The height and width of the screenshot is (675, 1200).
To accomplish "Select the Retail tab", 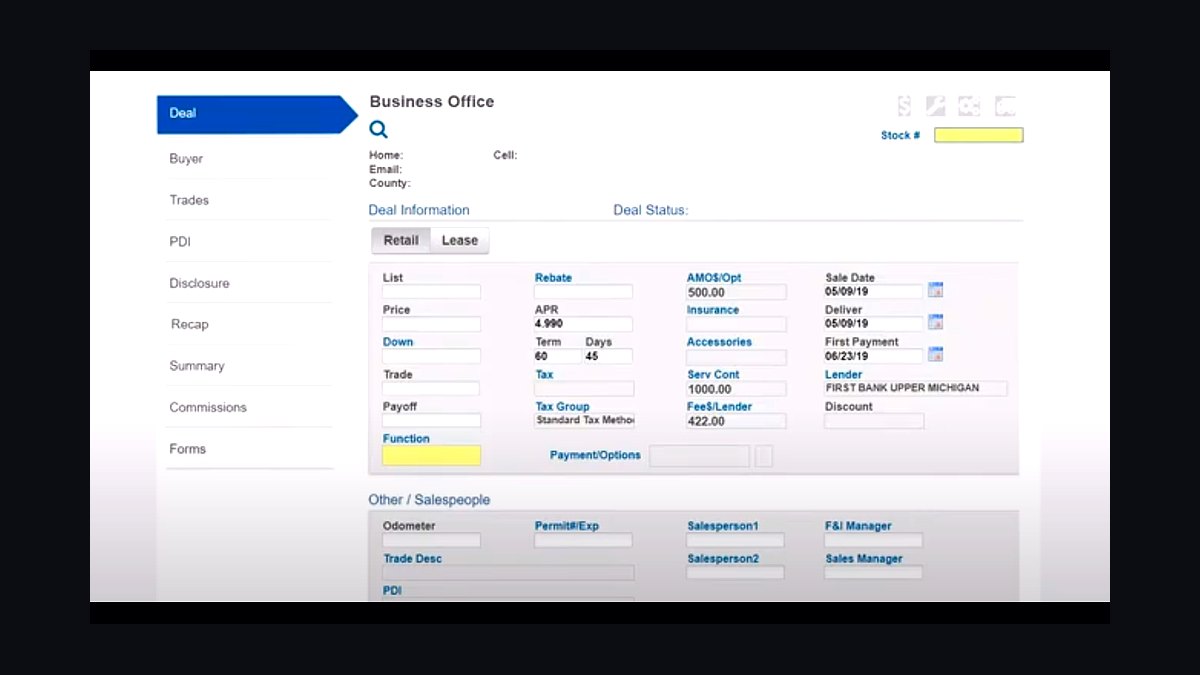I will coord(401,241).
